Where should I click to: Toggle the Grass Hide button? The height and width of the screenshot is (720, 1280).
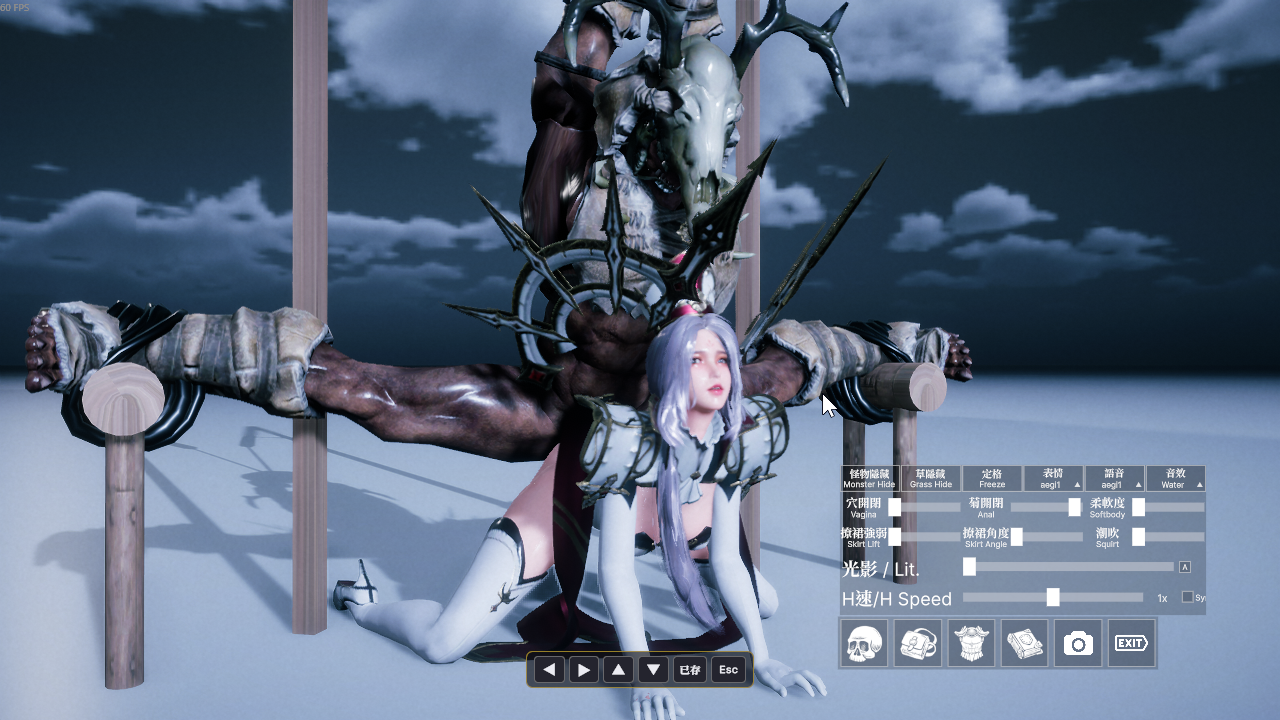[931, 478]
